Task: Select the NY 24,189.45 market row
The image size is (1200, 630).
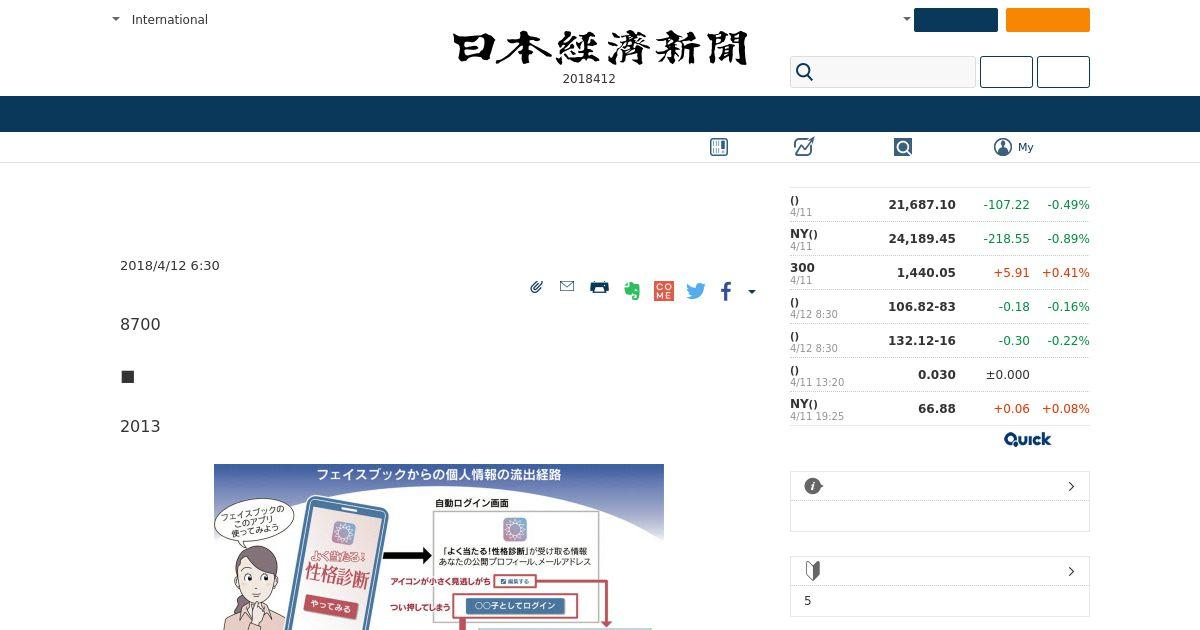Action: coord(940,239)
